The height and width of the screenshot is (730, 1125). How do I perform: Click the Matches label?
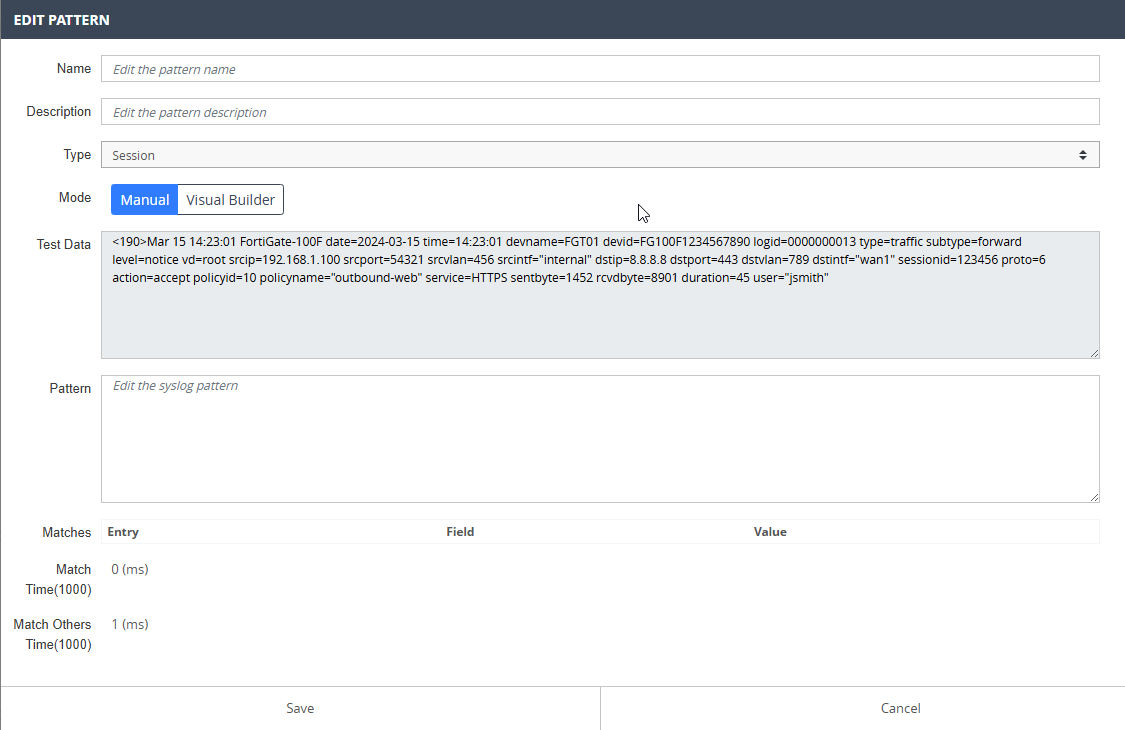[x=67, y=533]
